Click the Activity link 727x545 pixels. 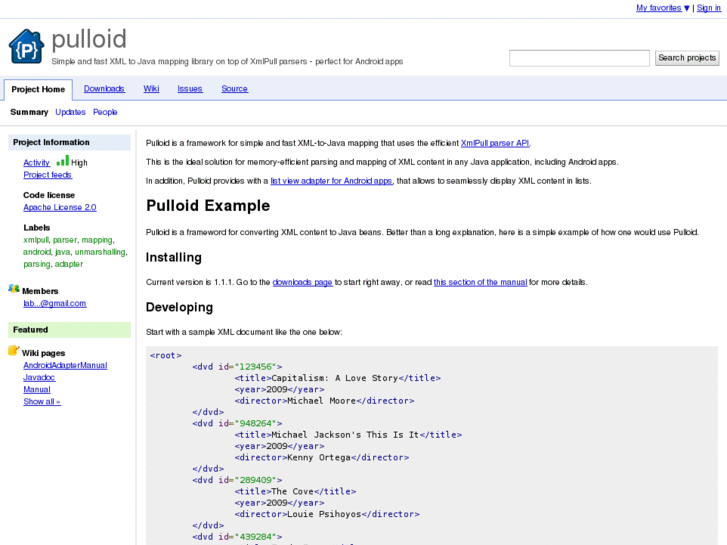tap(37, 163)
